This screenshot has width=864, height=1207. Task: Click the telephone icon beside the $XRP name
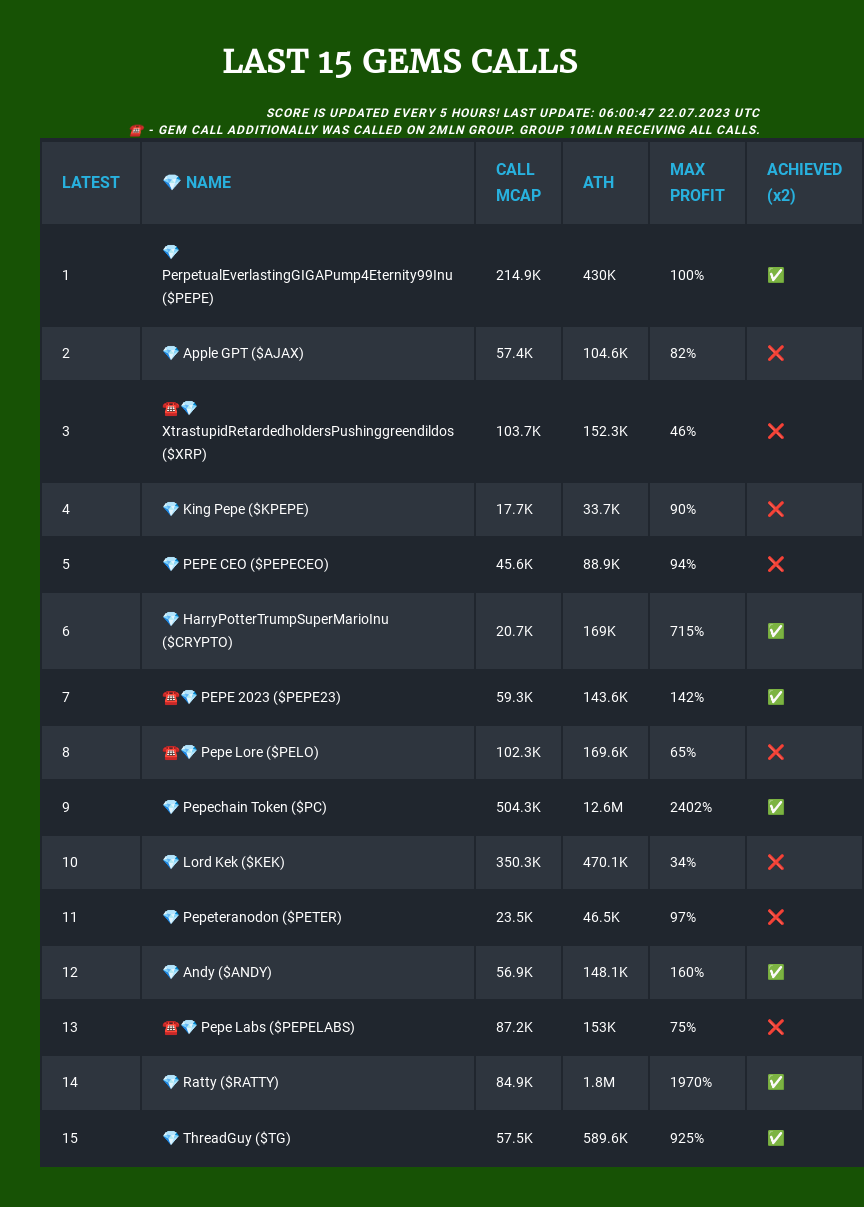click(x=170, y=408)
